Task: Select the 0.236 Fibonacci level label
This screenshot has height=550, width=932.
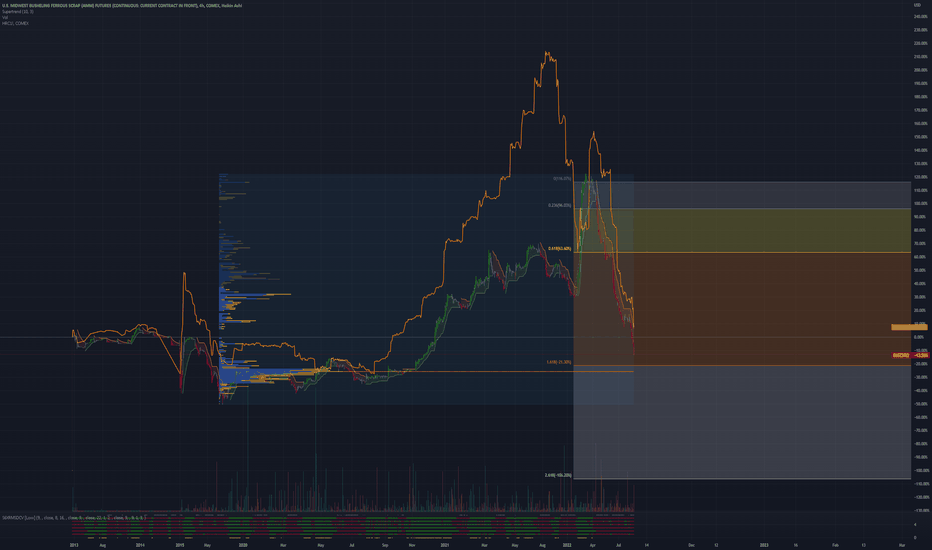Action: [559, 205]
